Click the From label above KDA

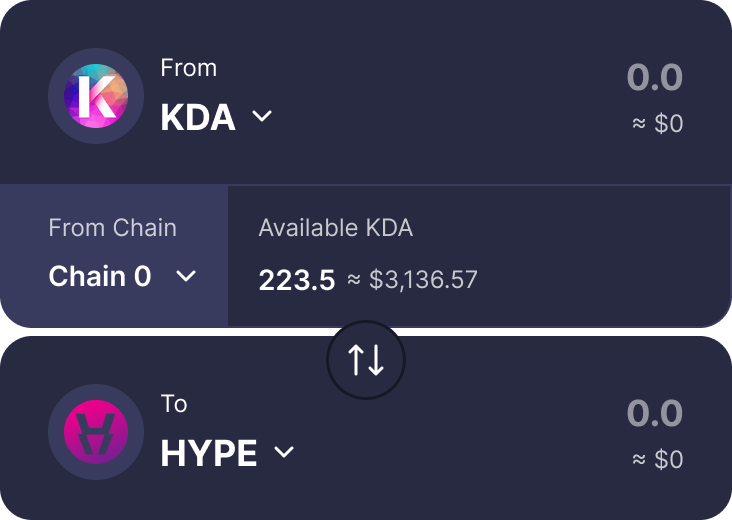tap(189, 68)
